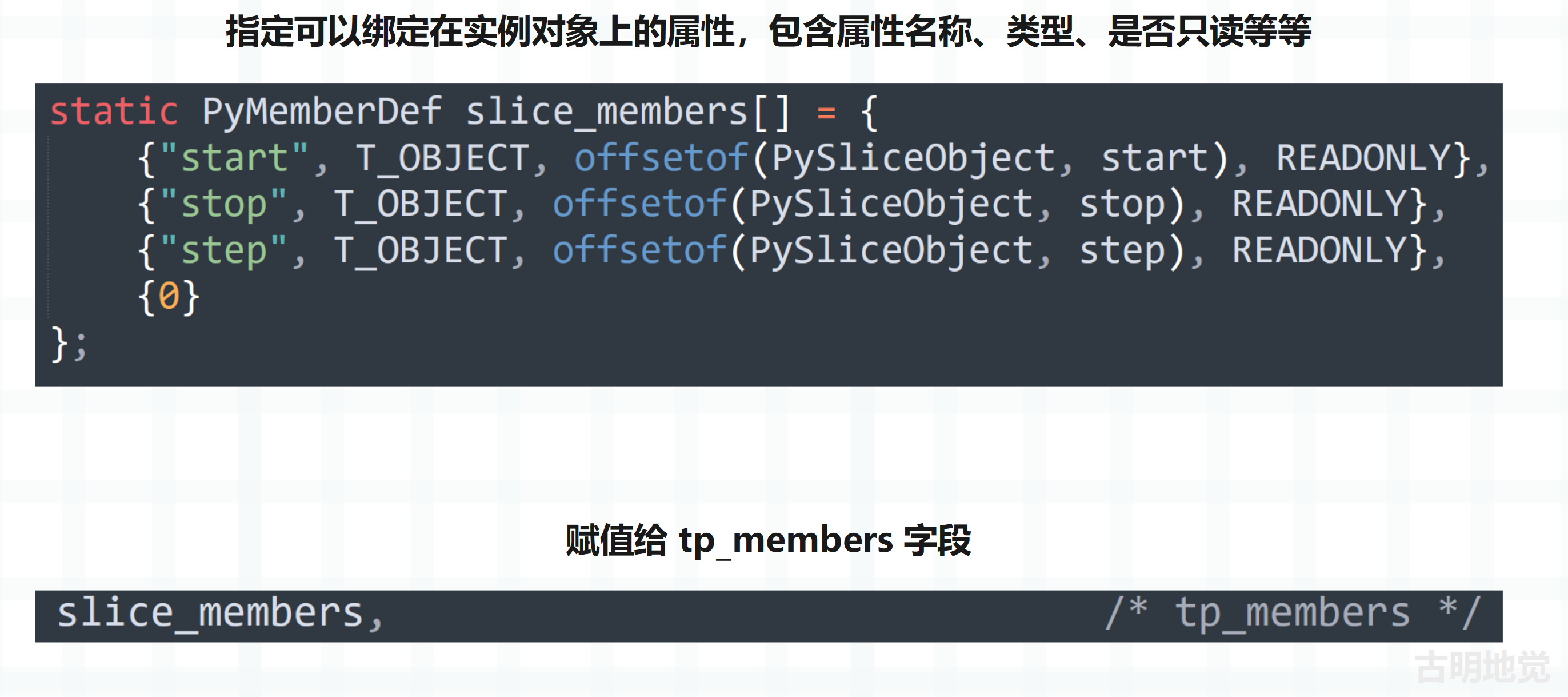Click the orange zero sentinel entry
This screenshot has width=1568, height=697.
coord(169,297)
